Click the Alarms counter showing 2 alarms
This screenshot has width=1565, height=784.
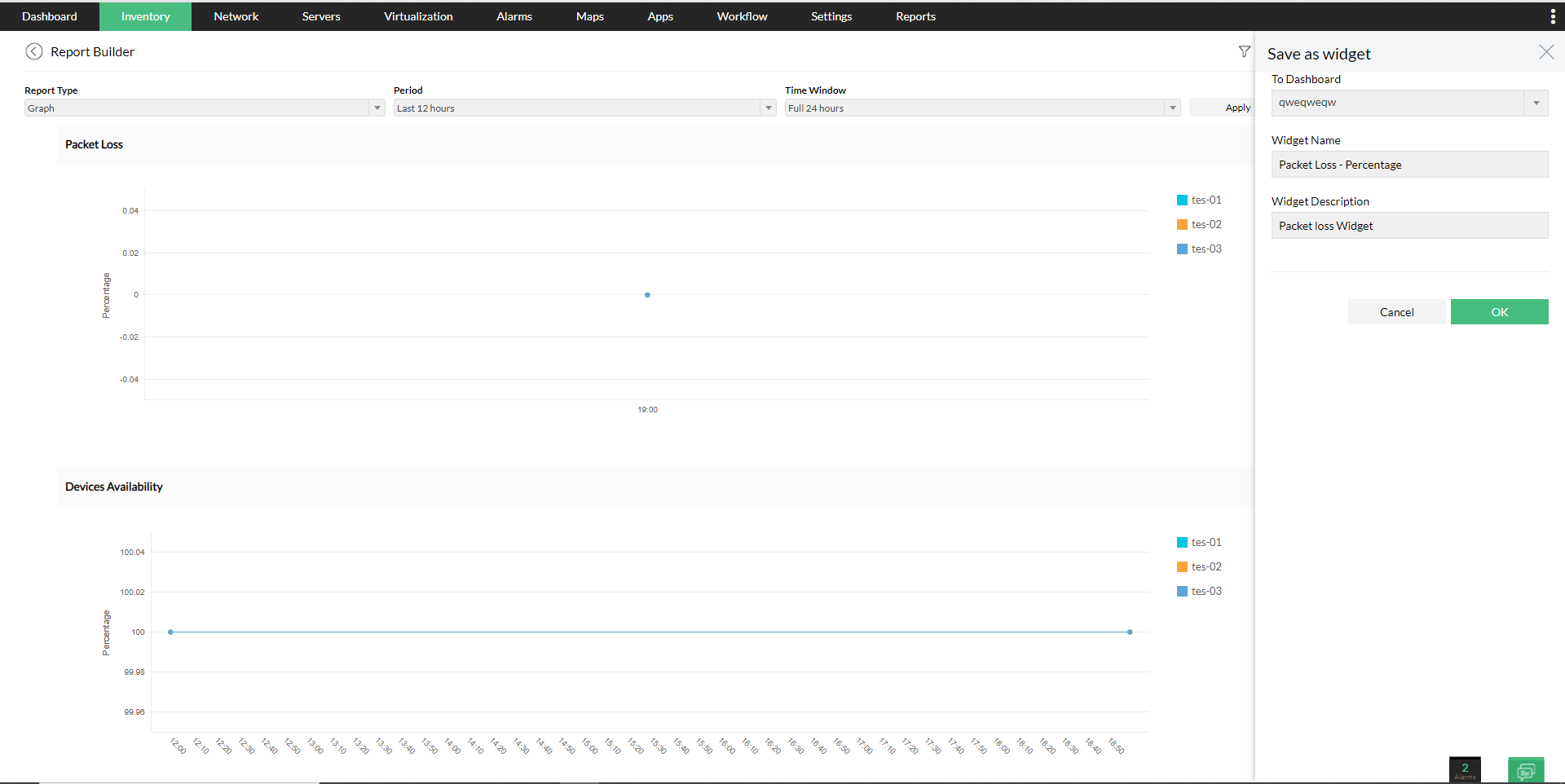(1465, 769)
